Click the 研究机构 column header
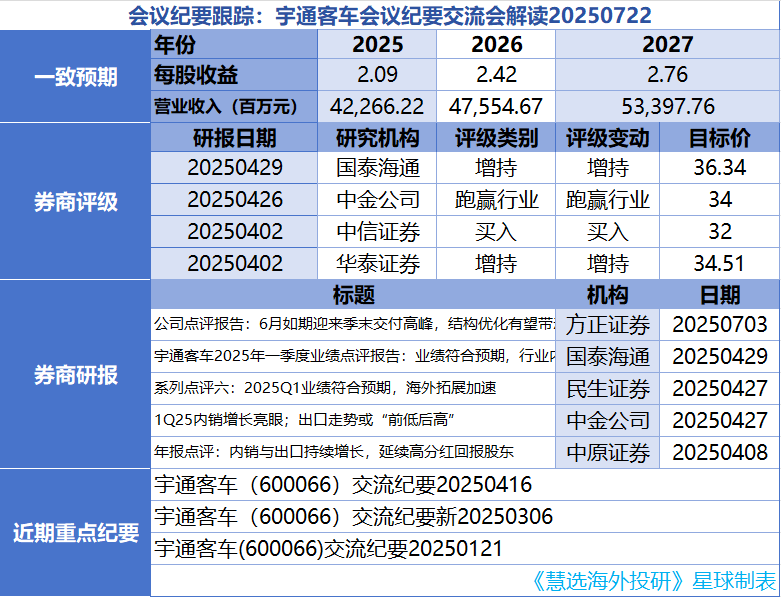Image resolution: width=781 pixels, height=597 pixels. [x=378, y=138]
